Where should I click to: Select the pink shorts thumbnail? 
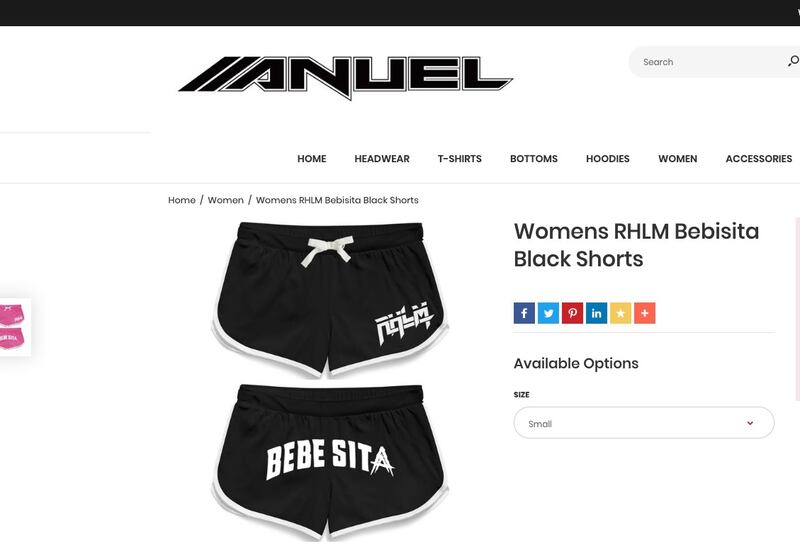coord(13,327)
